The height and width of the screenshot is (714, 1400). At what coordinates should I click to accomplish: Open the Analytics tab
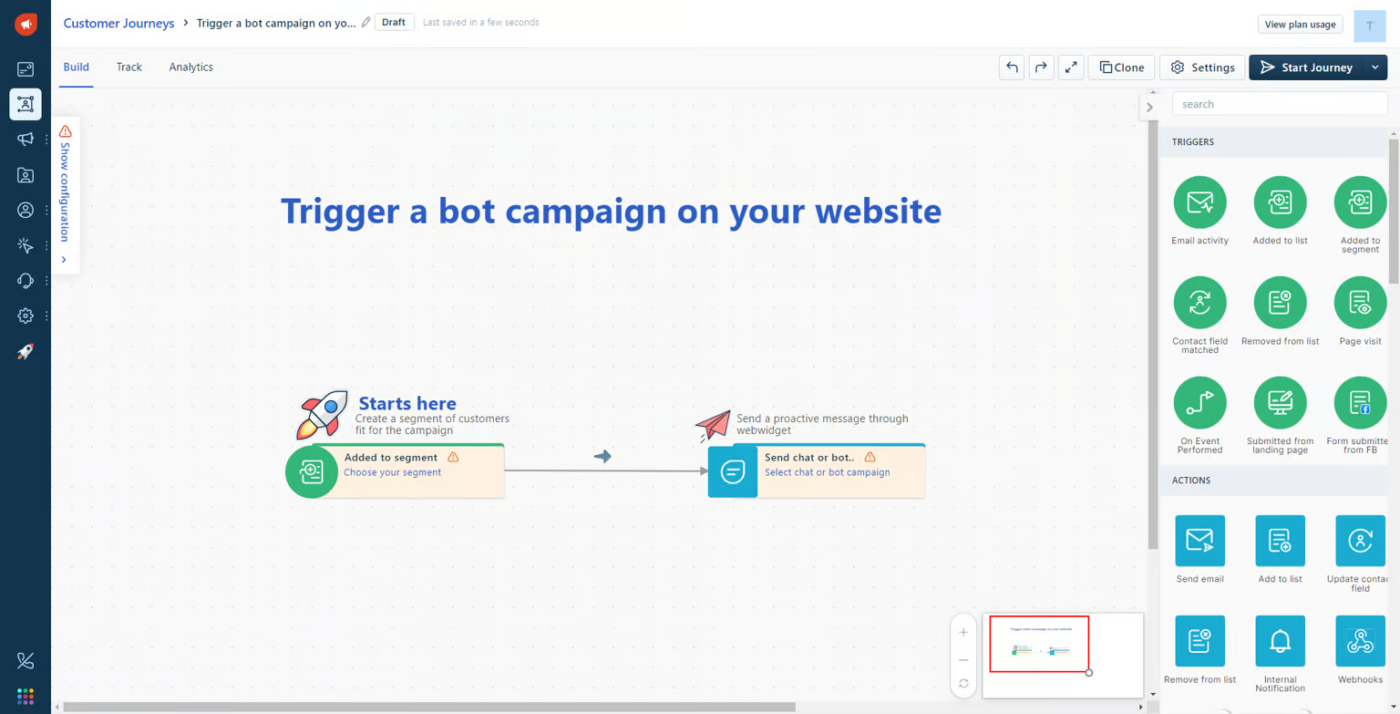(191, 67)
